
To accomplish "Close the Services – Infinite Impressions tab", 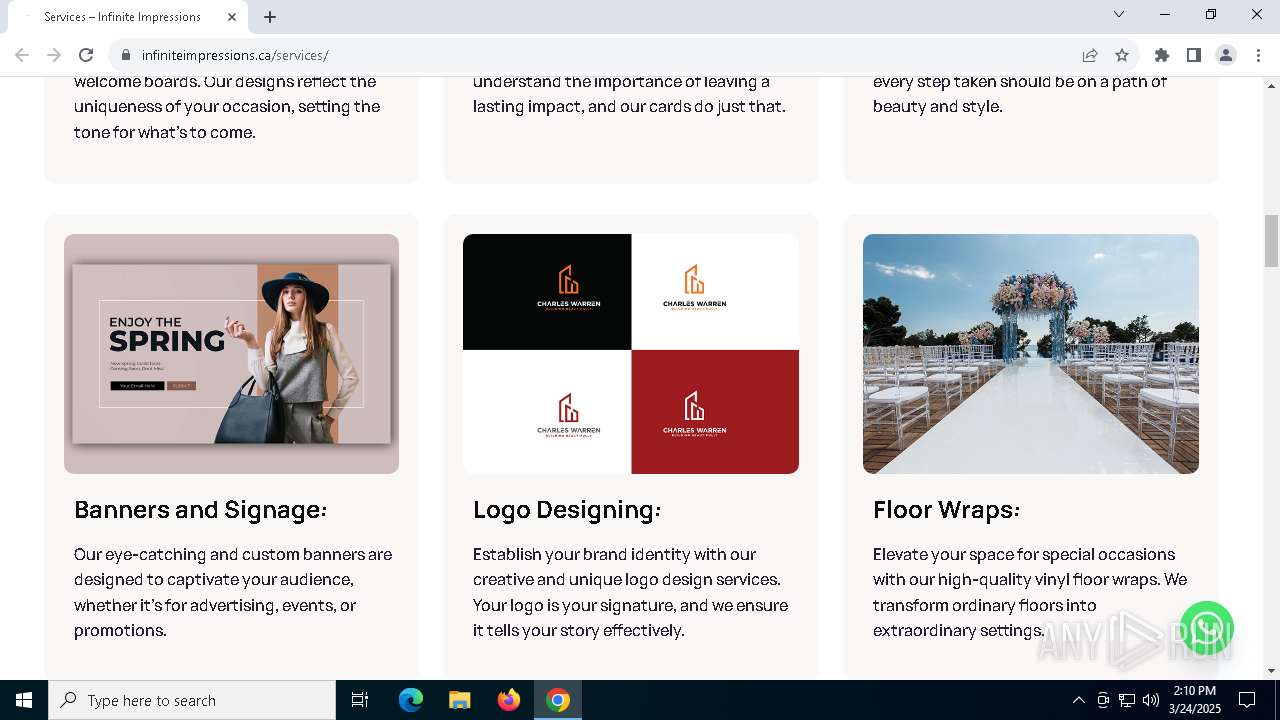I will pyautogui.click(x=232, y=17).
